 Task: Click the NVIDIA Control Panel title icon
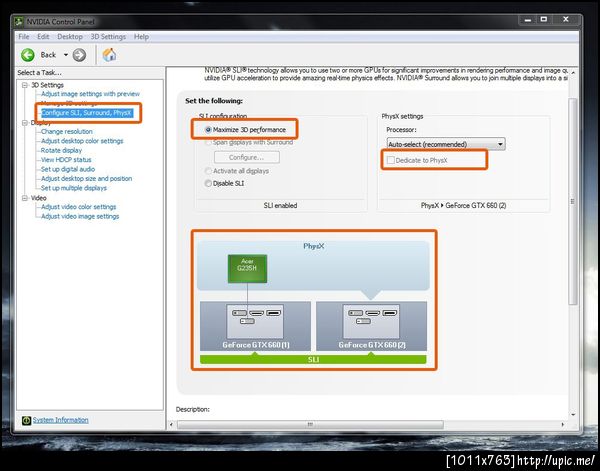pyautogui.click(x=19, y=22)
